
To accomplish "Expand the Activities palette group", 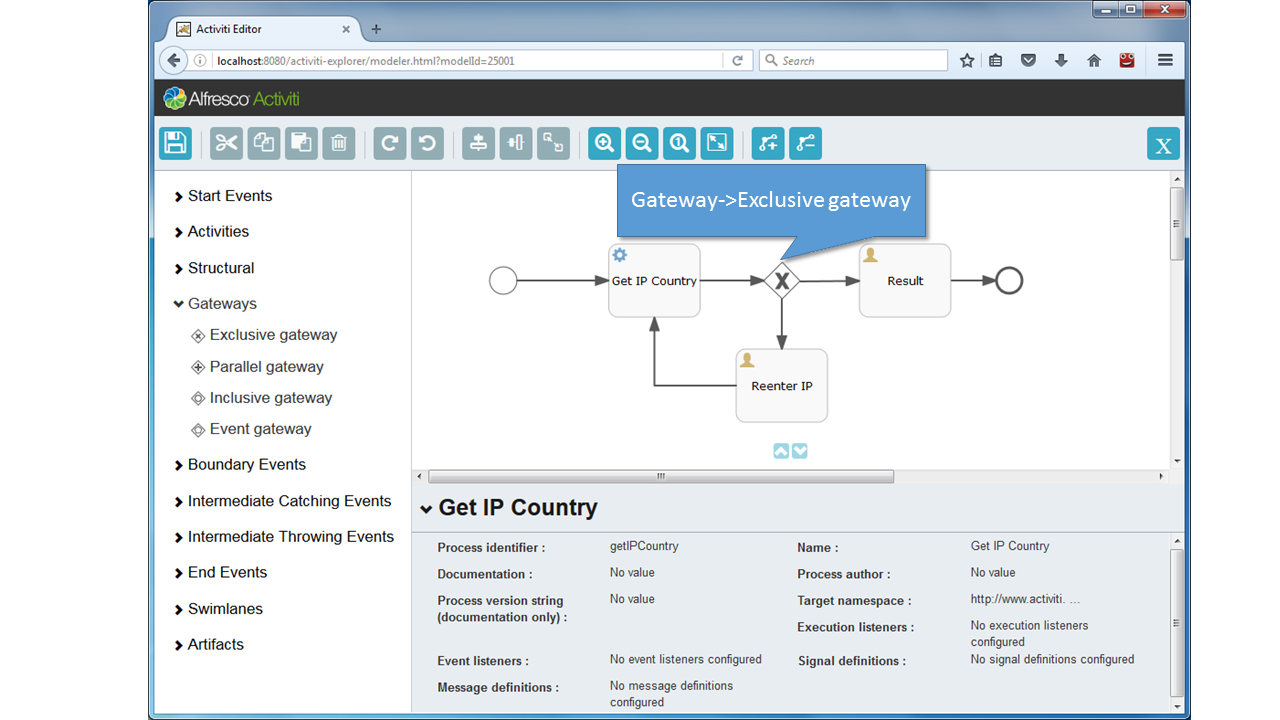I will tap(211, 232).
